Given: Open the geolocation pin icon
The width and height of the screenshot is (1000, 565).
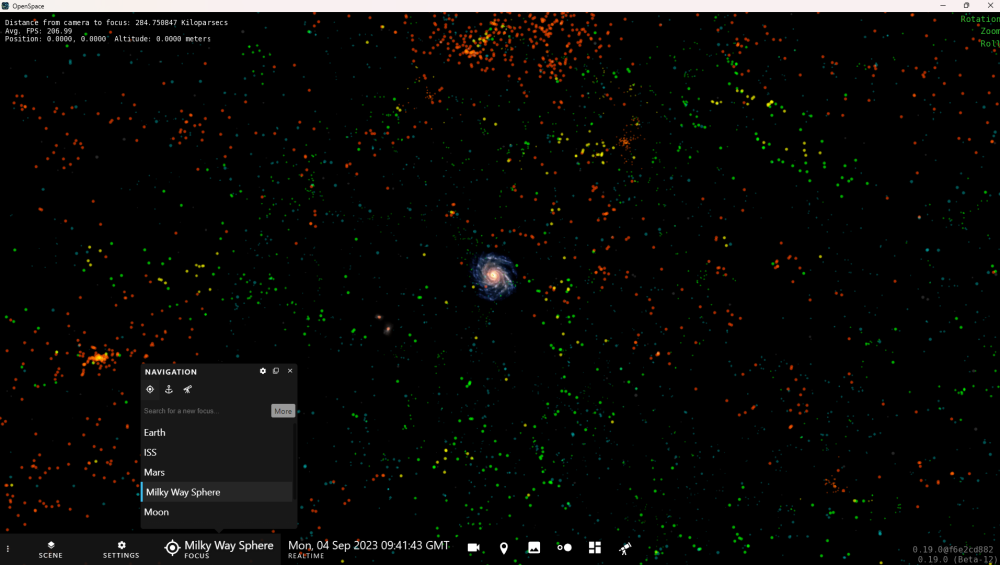Looking at the screenshot, I should click(x=504, y=548).
